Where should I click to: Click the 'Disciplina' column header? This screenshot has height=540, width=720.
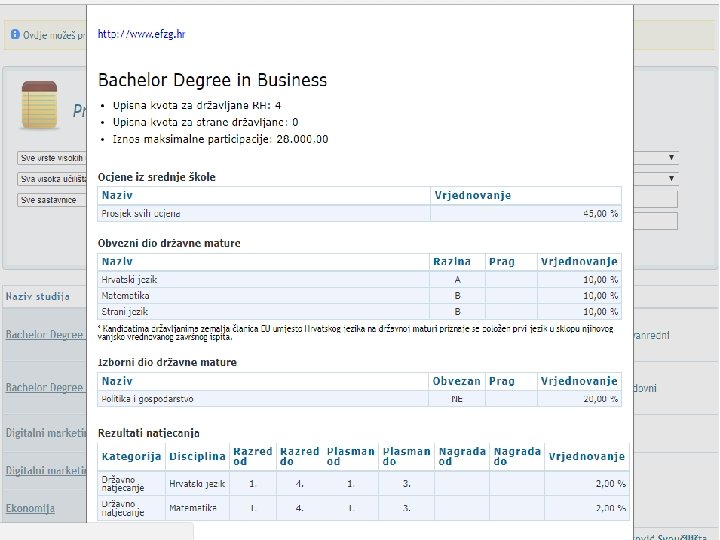click(196, 457)
